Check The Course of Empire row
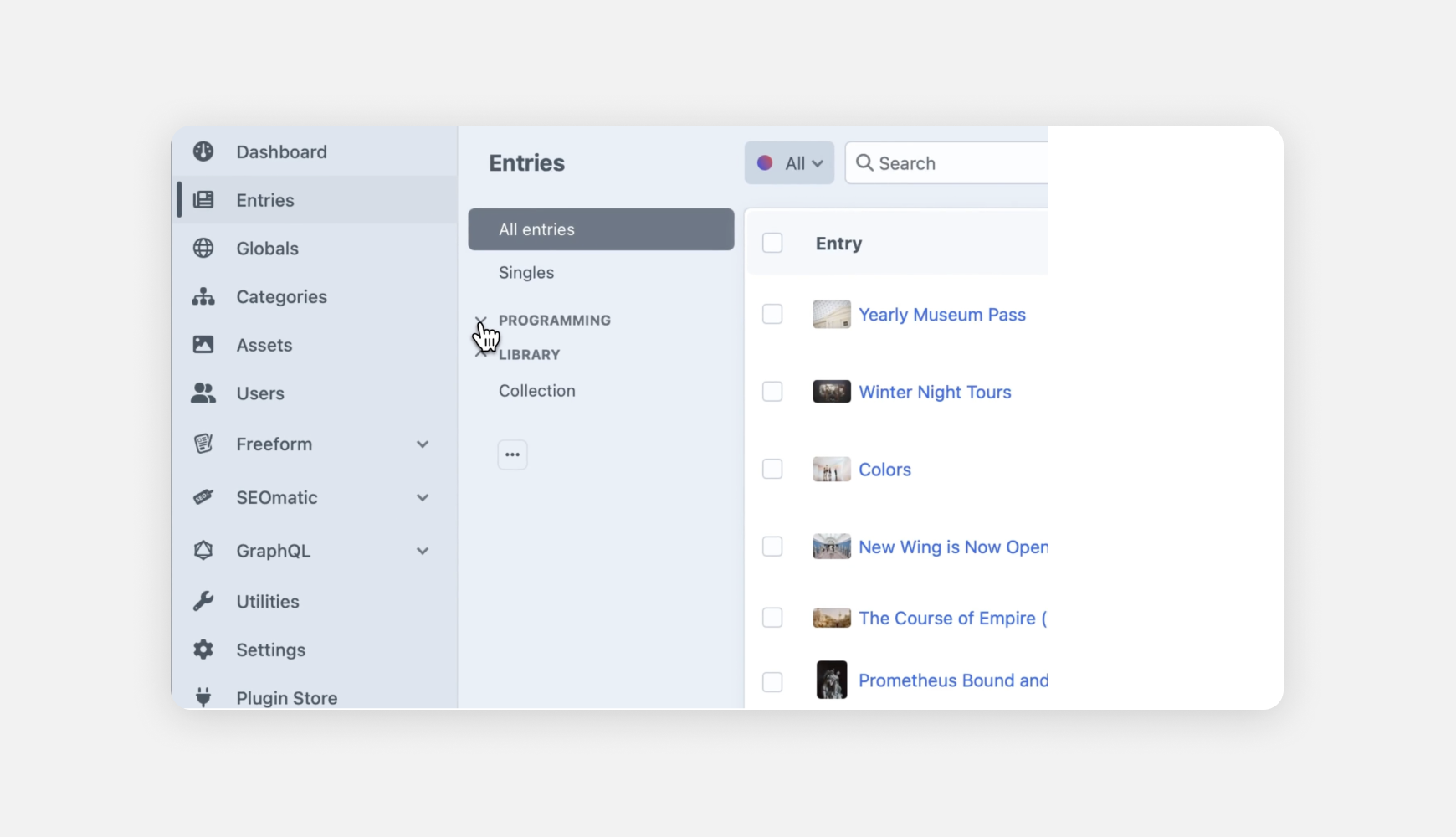Image resolution: width=1456 pixels, height=837 pixels. pos(772,618)
